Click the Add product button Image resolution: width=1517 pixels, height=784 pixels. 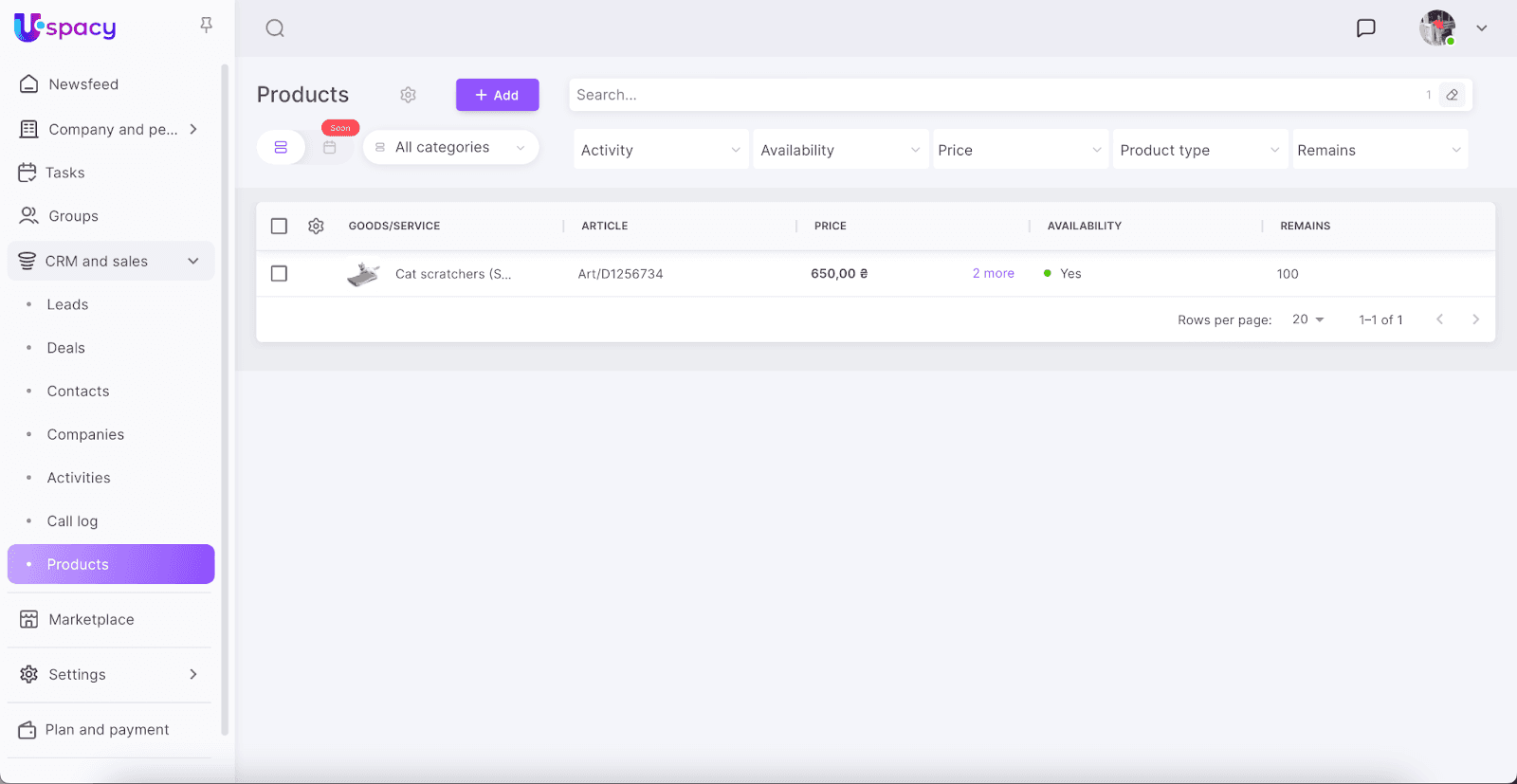tap(497, 95)
